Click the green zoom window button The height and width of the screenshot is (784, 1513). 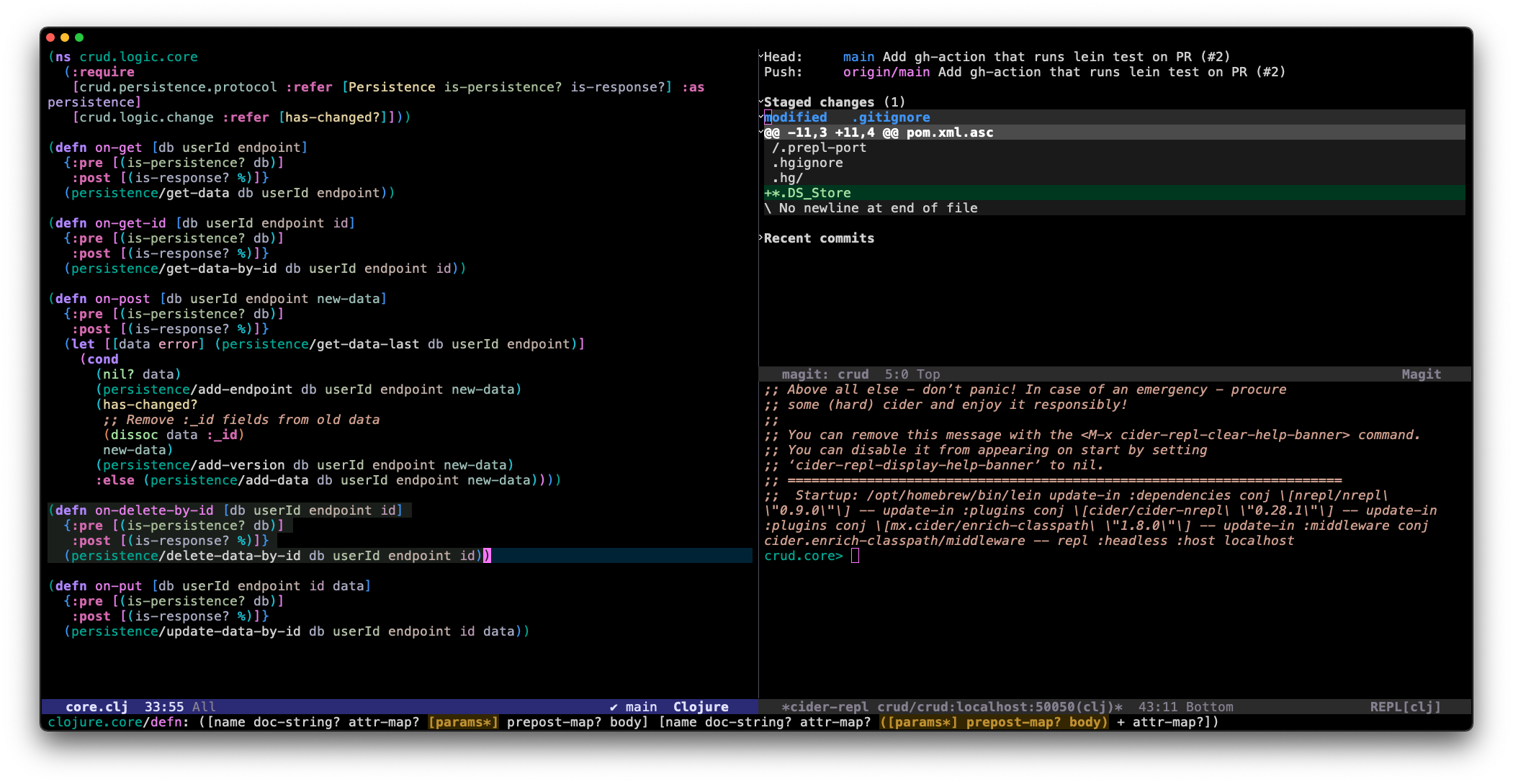pos(79,37)
